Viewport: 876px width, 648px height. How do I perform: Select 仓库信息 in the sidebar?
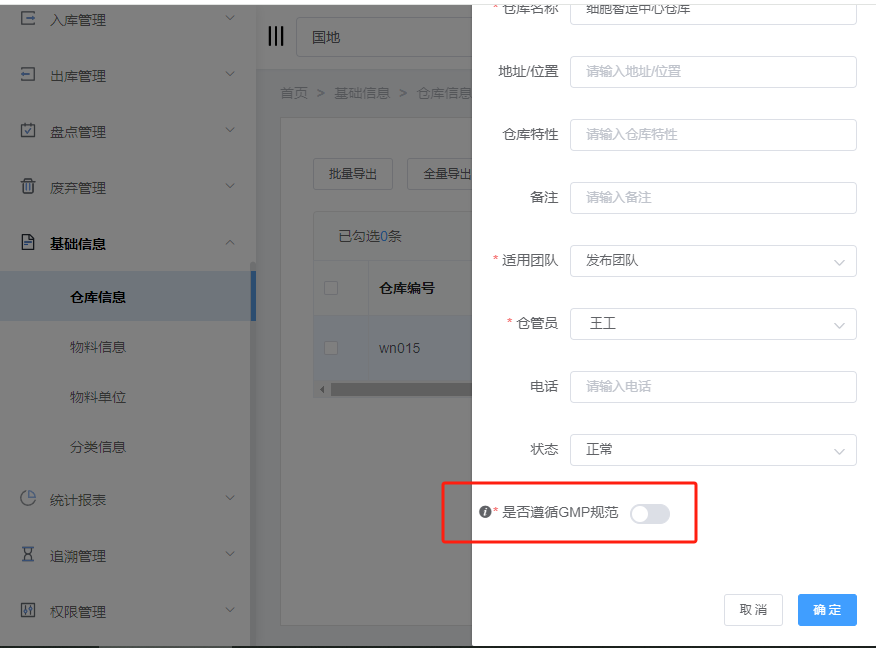click(x=127, y=297)
